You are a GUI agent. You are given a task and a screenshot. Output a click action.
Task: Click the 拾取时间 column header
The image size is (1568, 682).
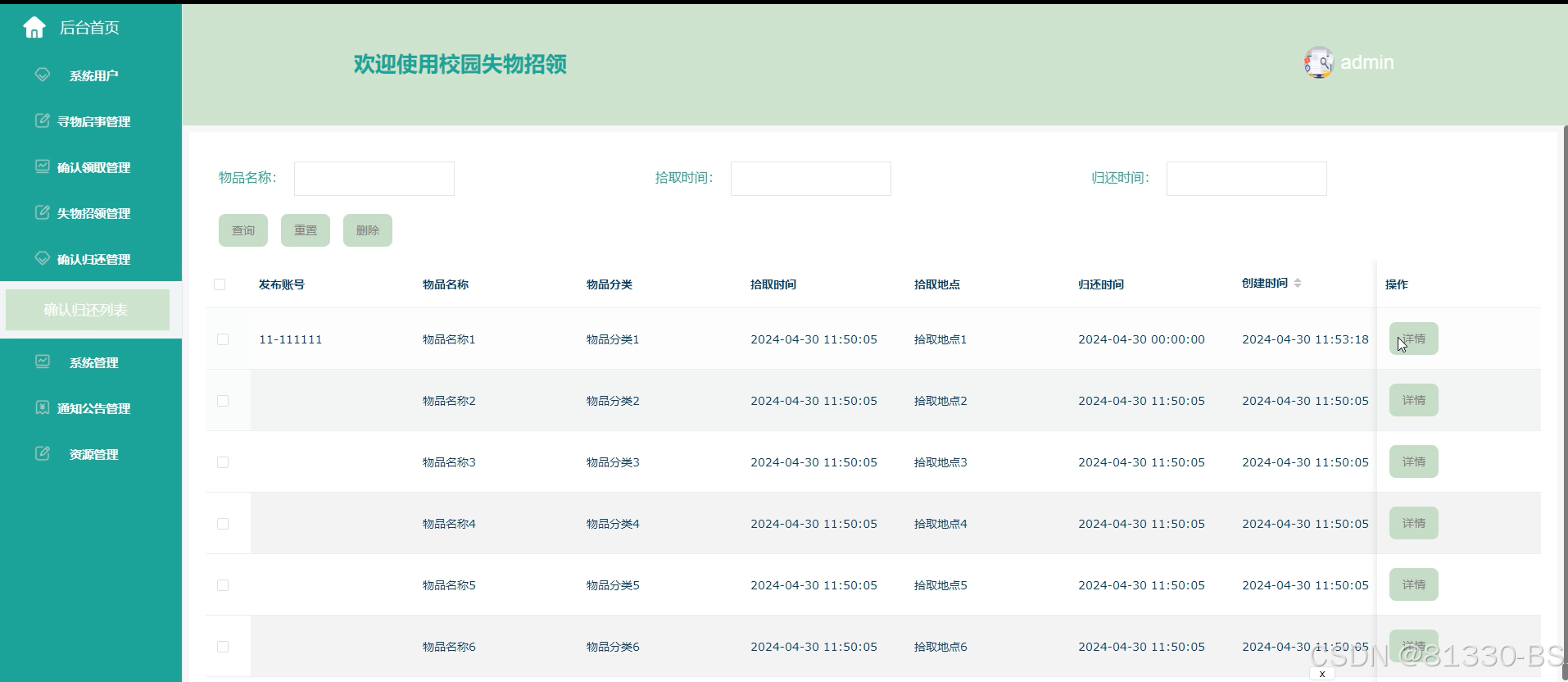pyautogui.click(x=773, y=284)
